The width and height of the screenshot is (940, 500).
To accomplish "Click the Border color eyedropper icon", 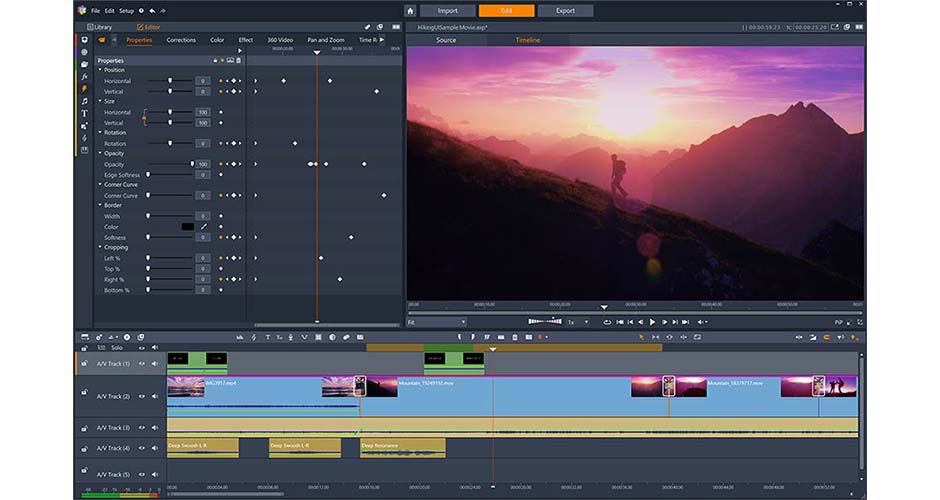I will [203, 227].
